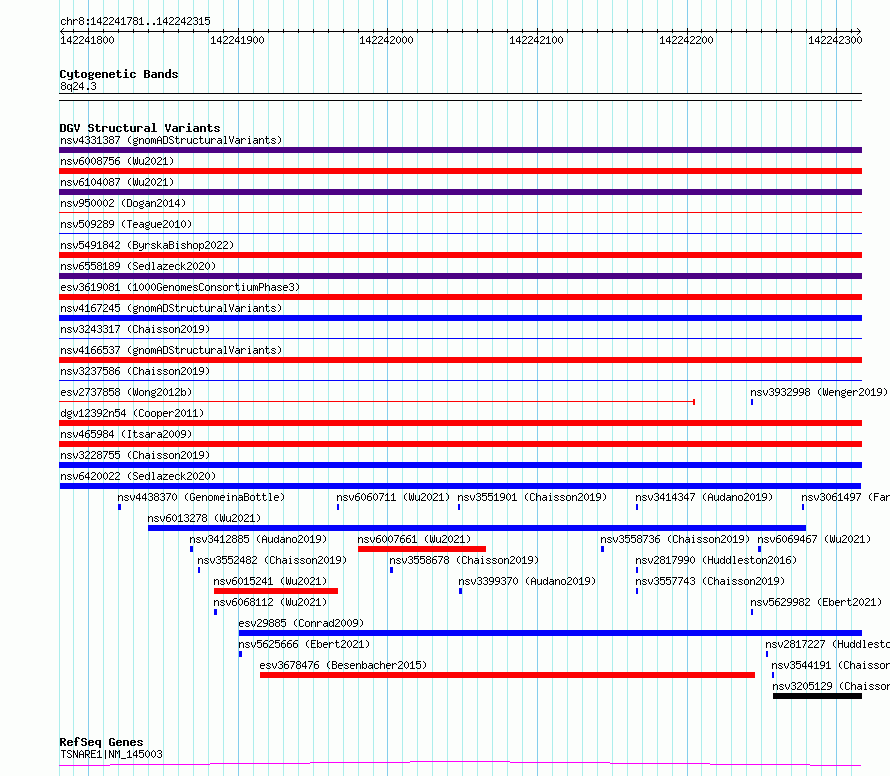Screen dimensions: 890x776
Task: Click the magenta TSNARE1 gene track line
Action: pos(460,764)
